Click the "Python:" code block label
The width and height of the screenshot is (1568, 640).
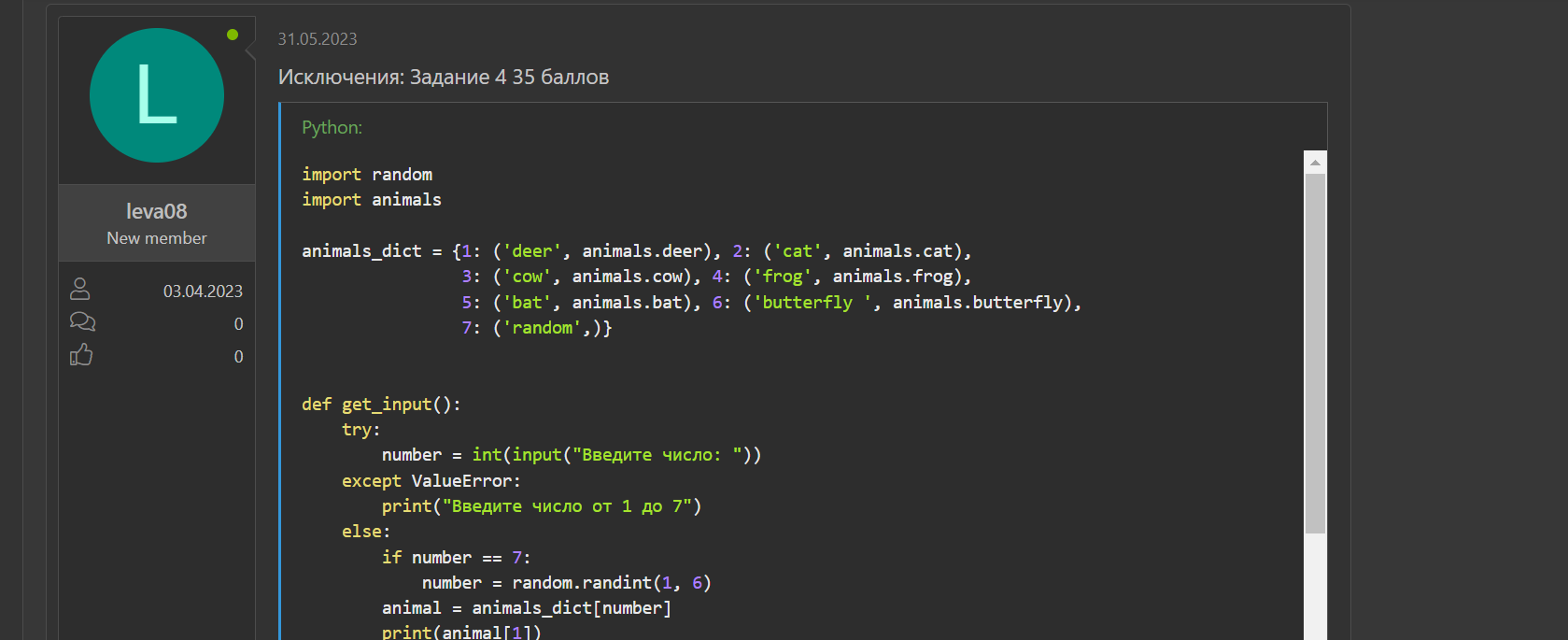(x=332, y=127)
